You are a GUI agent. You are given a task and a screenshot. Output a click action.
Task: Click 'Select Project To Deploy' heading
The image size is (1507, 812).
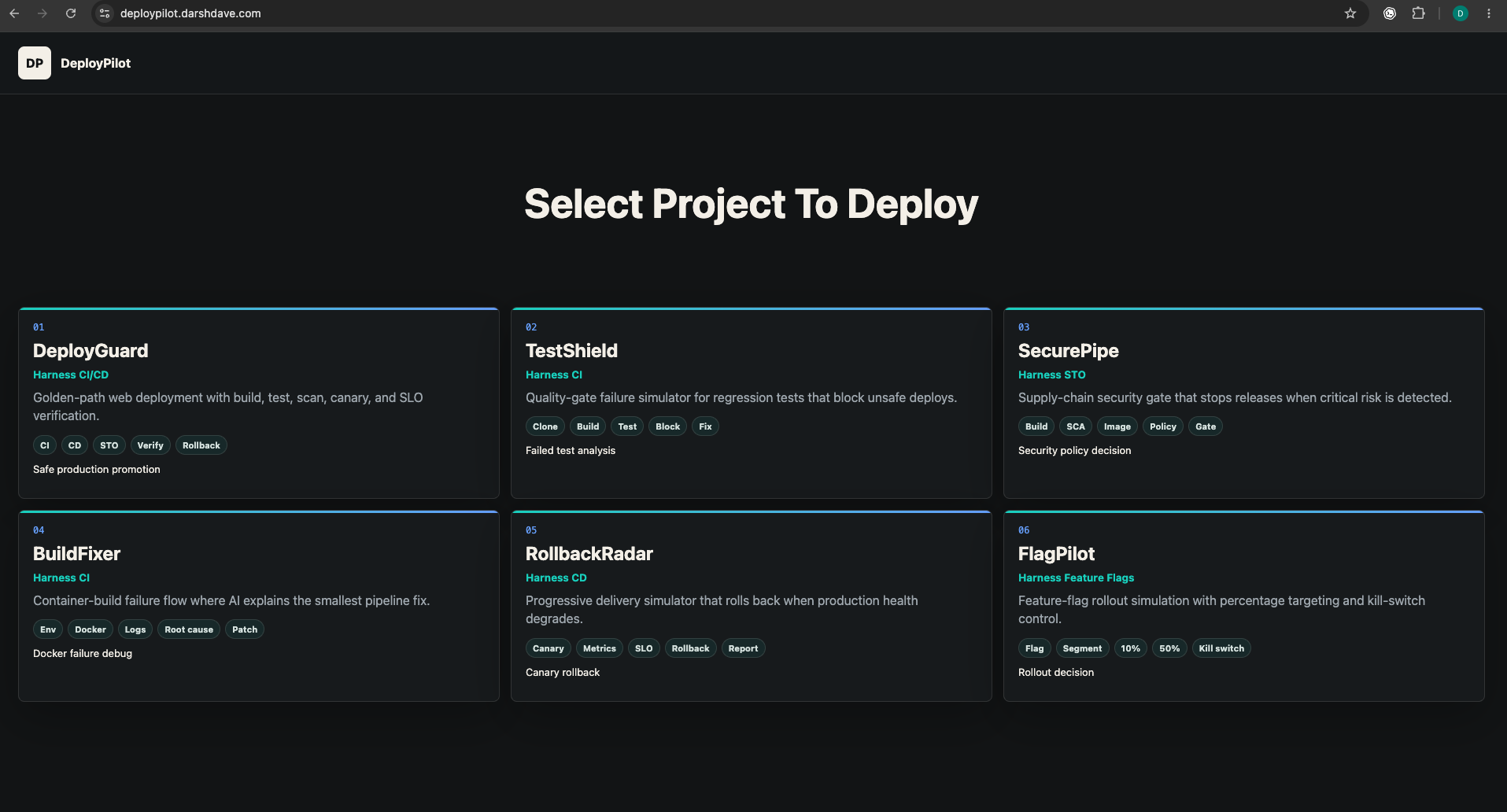752,204
